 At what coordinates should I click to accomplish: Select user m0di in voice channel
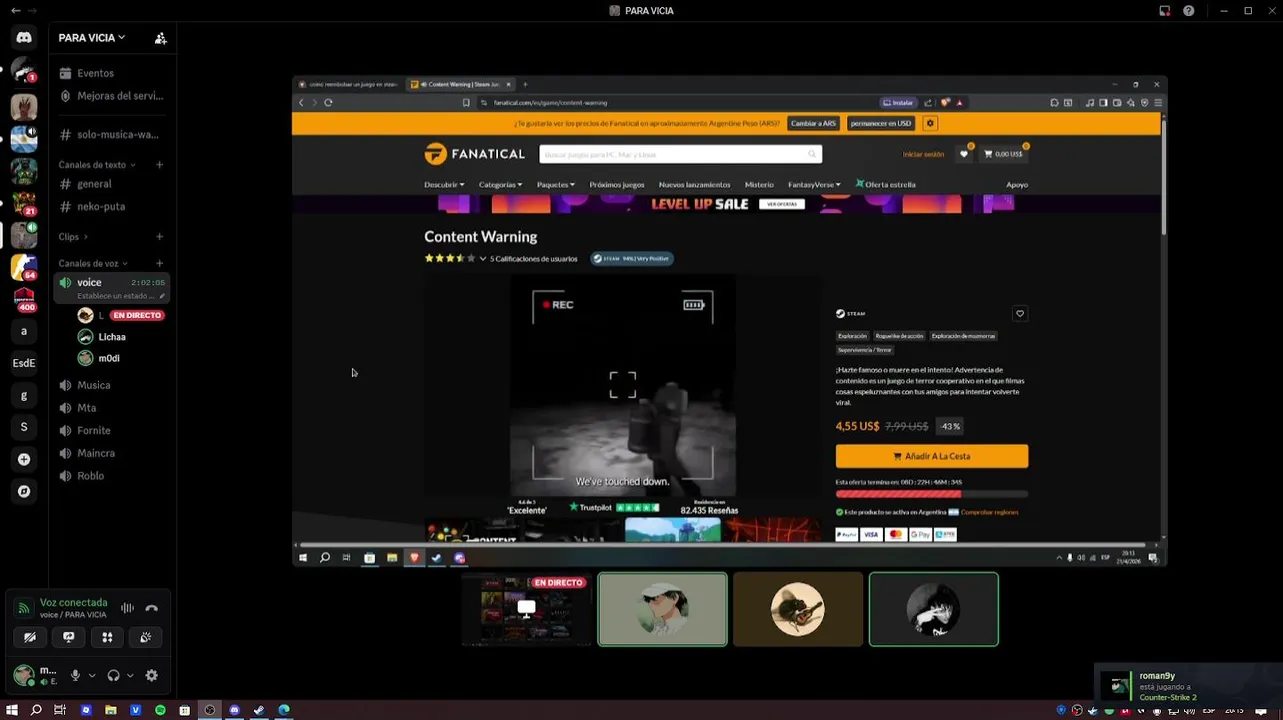click(109, 358)
